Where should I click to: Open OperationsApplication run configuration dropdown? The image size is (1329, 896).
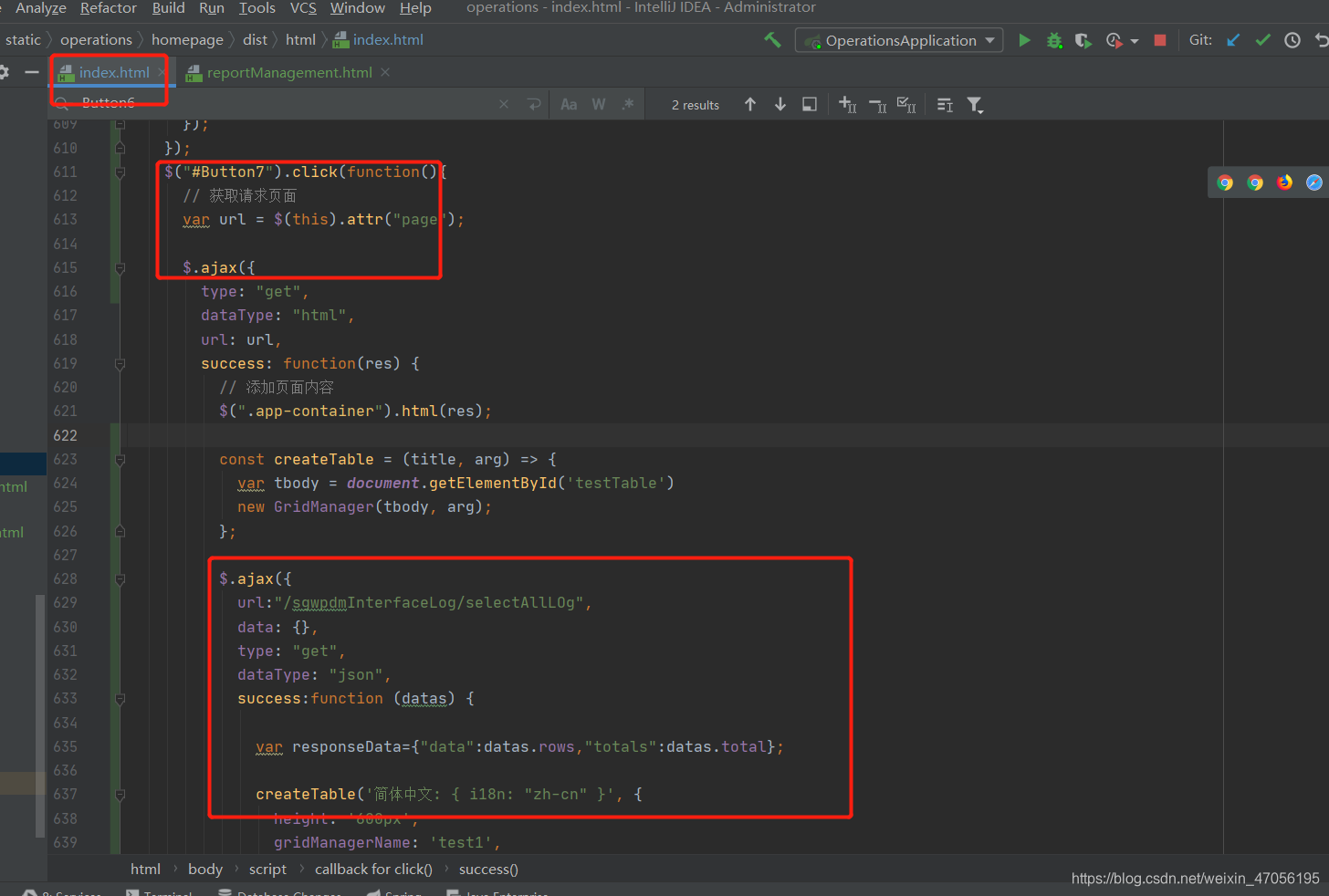tap(899, 40)
